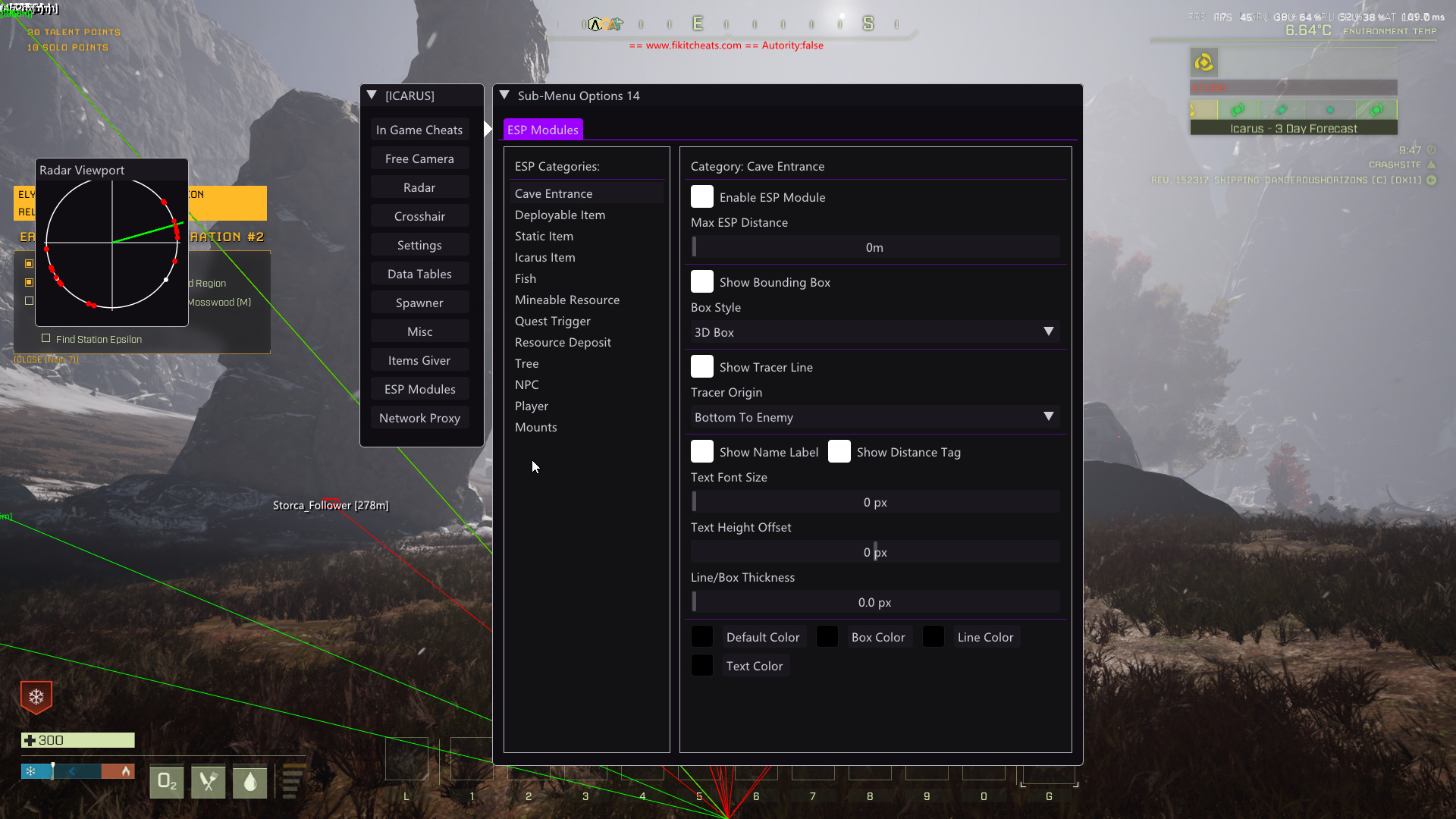Open the Box Style 3D Box dropdown

tap(876, 332)
